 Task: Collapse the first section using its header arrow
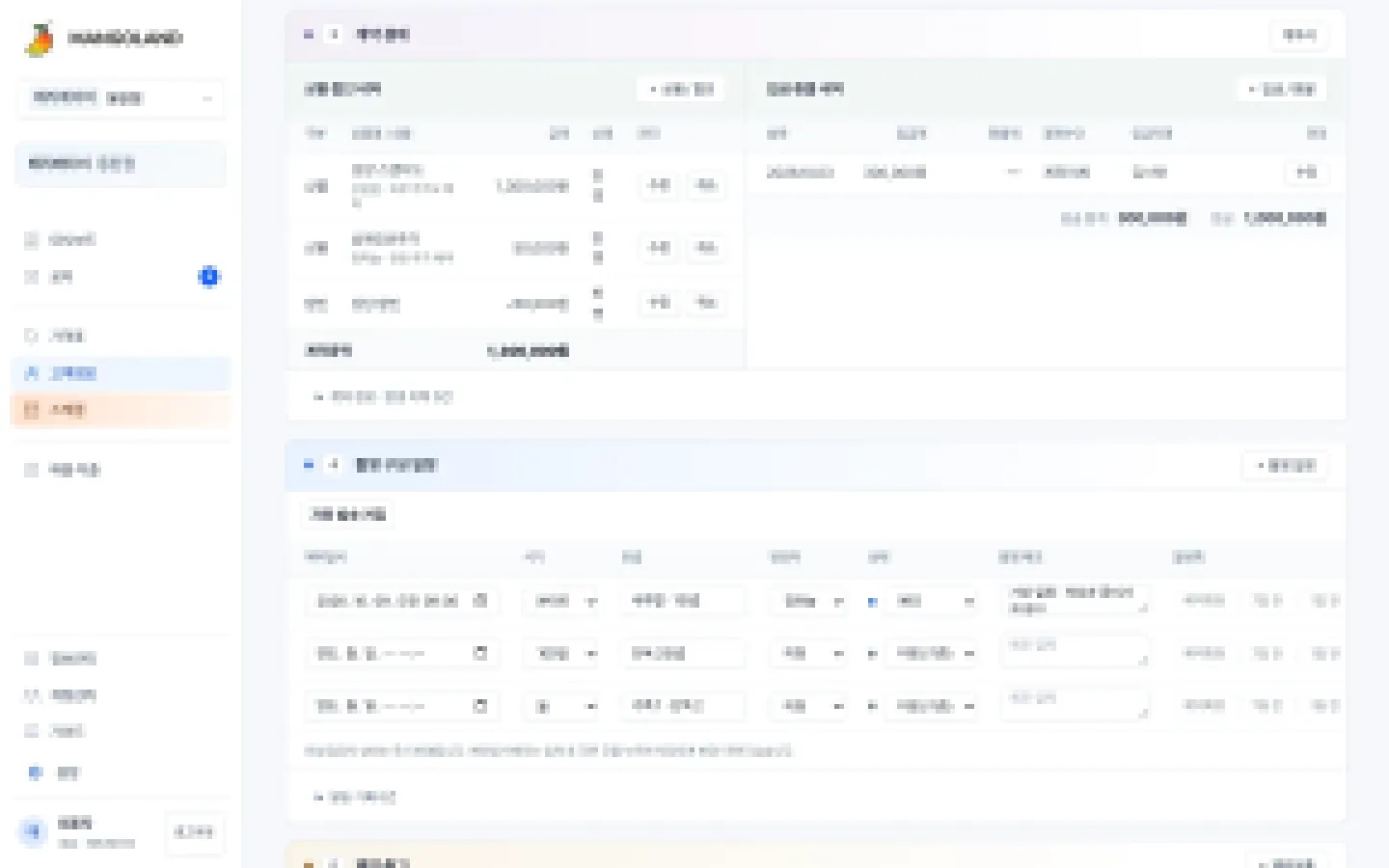[x=309, y=35]
